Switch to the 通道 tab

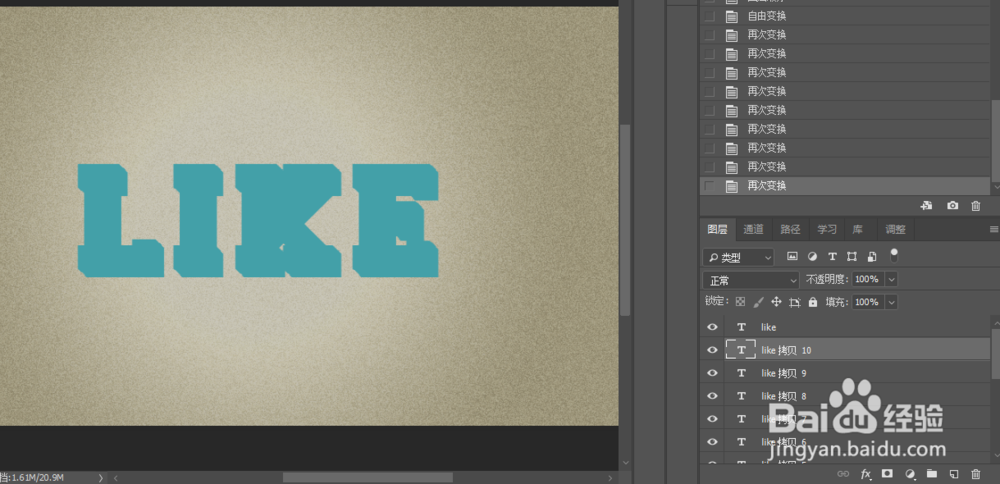754,230
